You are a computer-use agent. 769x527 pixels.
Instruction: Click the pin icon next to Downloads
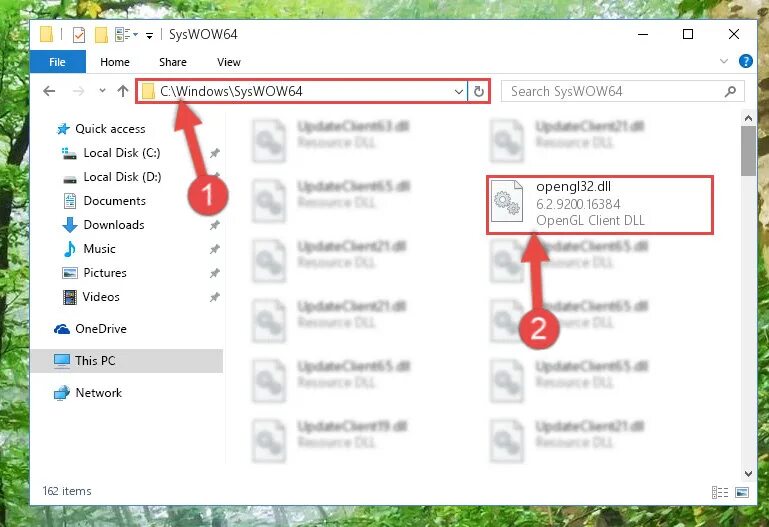tap(214, 226)
